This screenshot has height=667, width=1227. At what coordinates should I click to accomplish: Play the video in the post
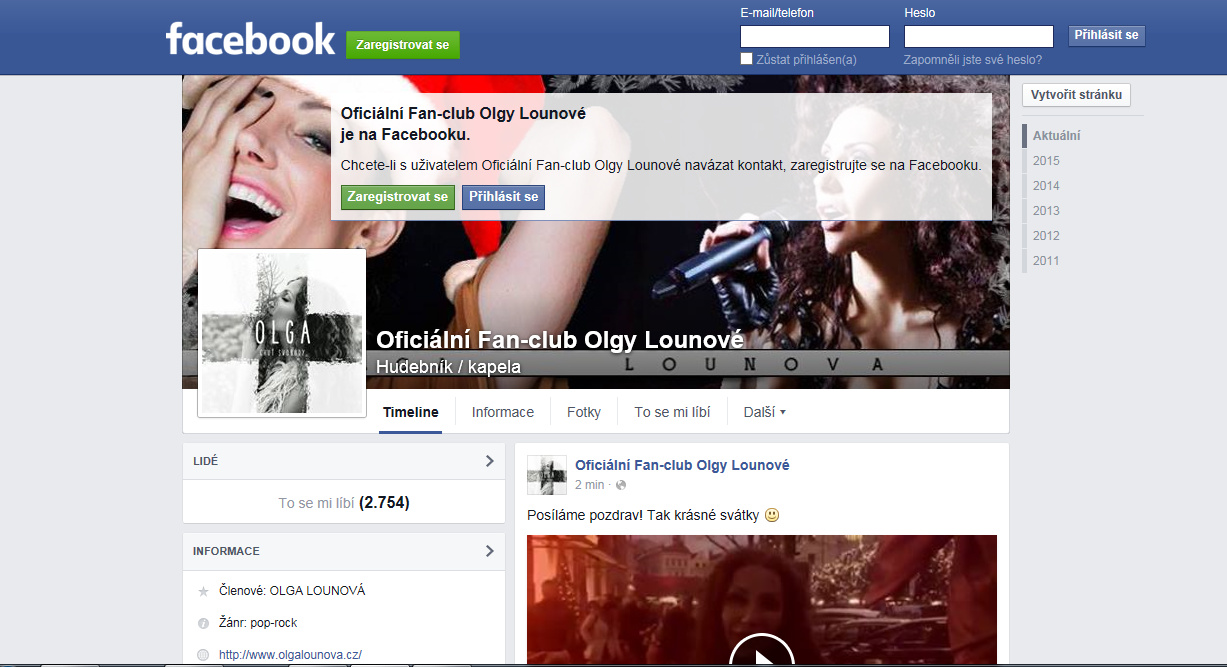pyautogui.click(x=762, y=656)
